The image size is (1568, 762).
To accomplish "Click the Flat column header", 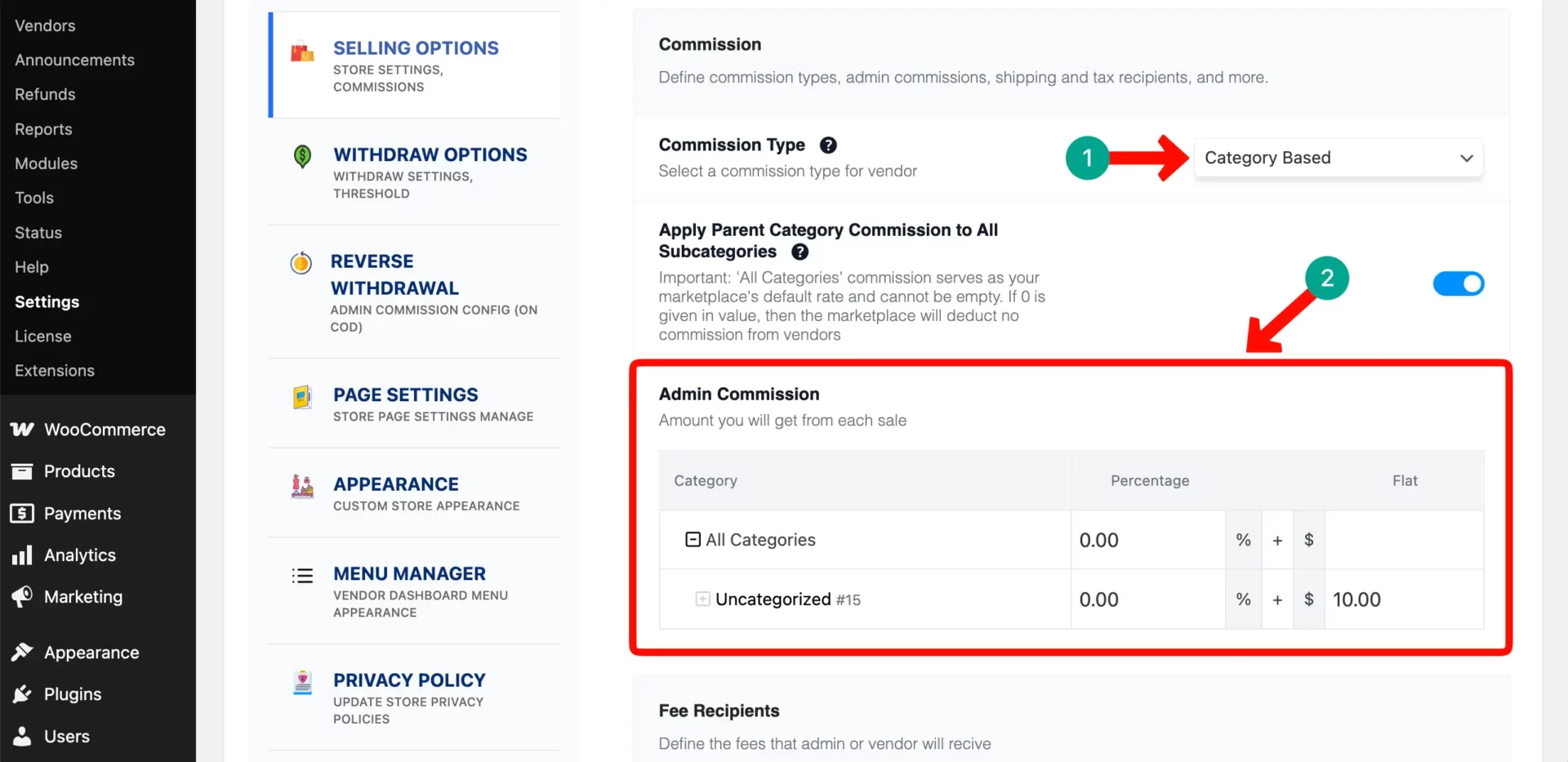I will coord(1405,481).
